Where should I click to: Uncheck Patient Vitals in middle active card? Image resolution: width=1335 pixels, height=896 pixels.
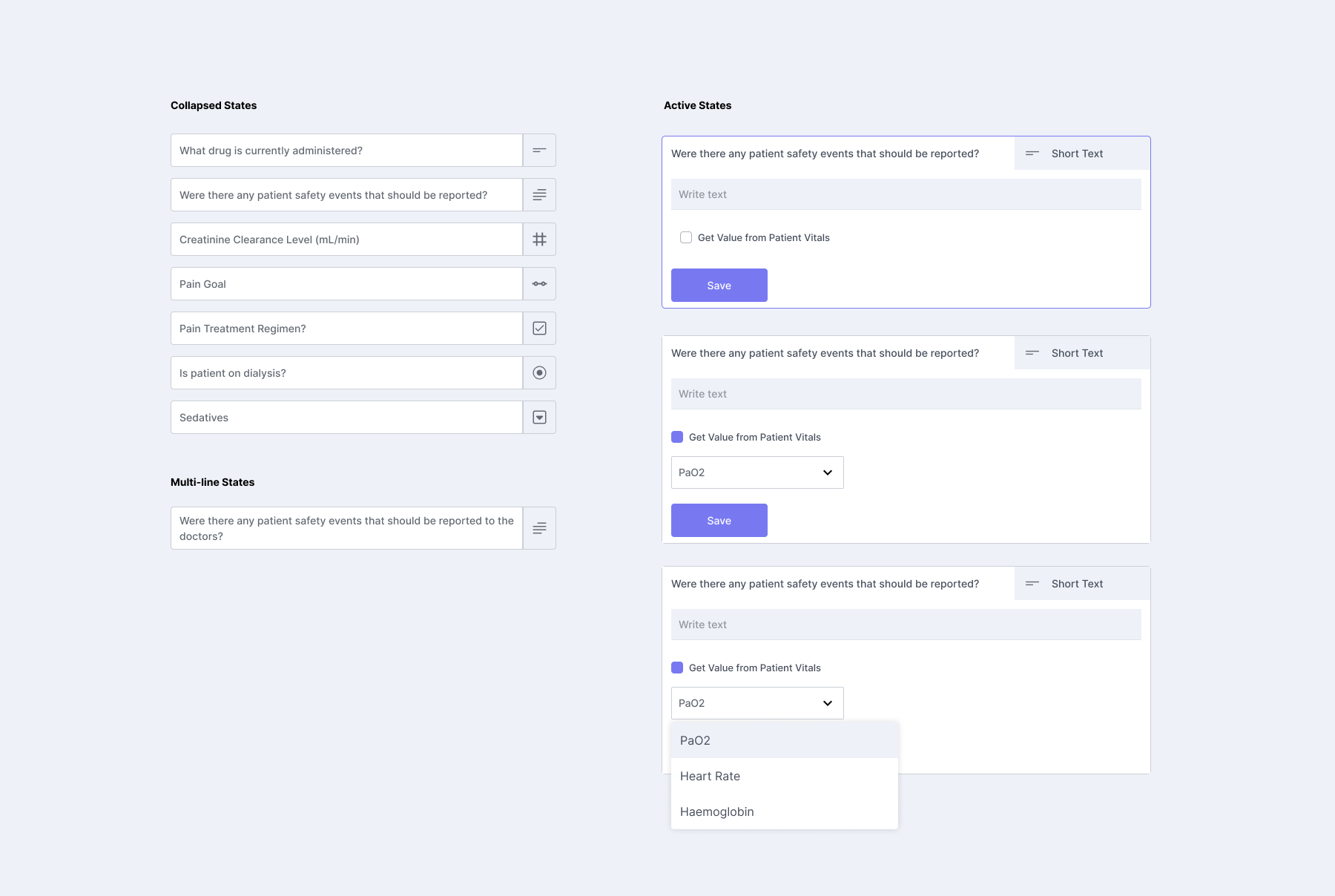[x=677, y=437]
